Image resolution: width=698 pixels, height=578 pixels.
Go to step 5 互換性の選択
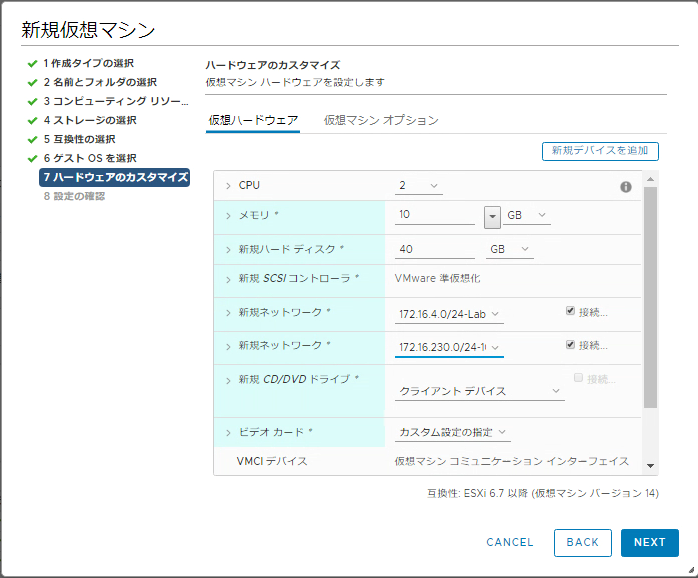click(79, 139)
